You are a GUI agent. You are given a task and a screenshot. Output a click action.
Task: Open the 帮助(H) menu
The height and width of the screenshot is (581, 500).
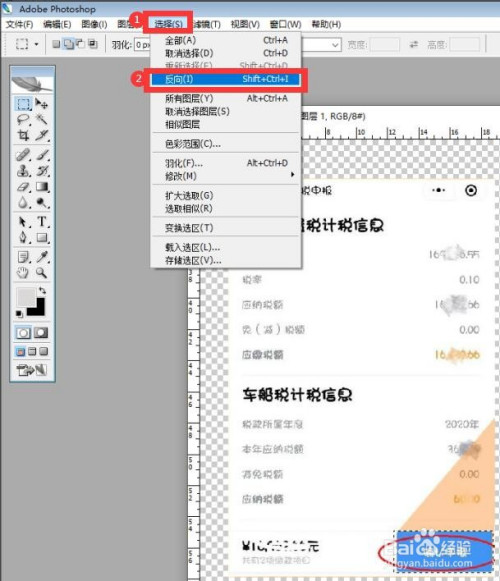326,24
